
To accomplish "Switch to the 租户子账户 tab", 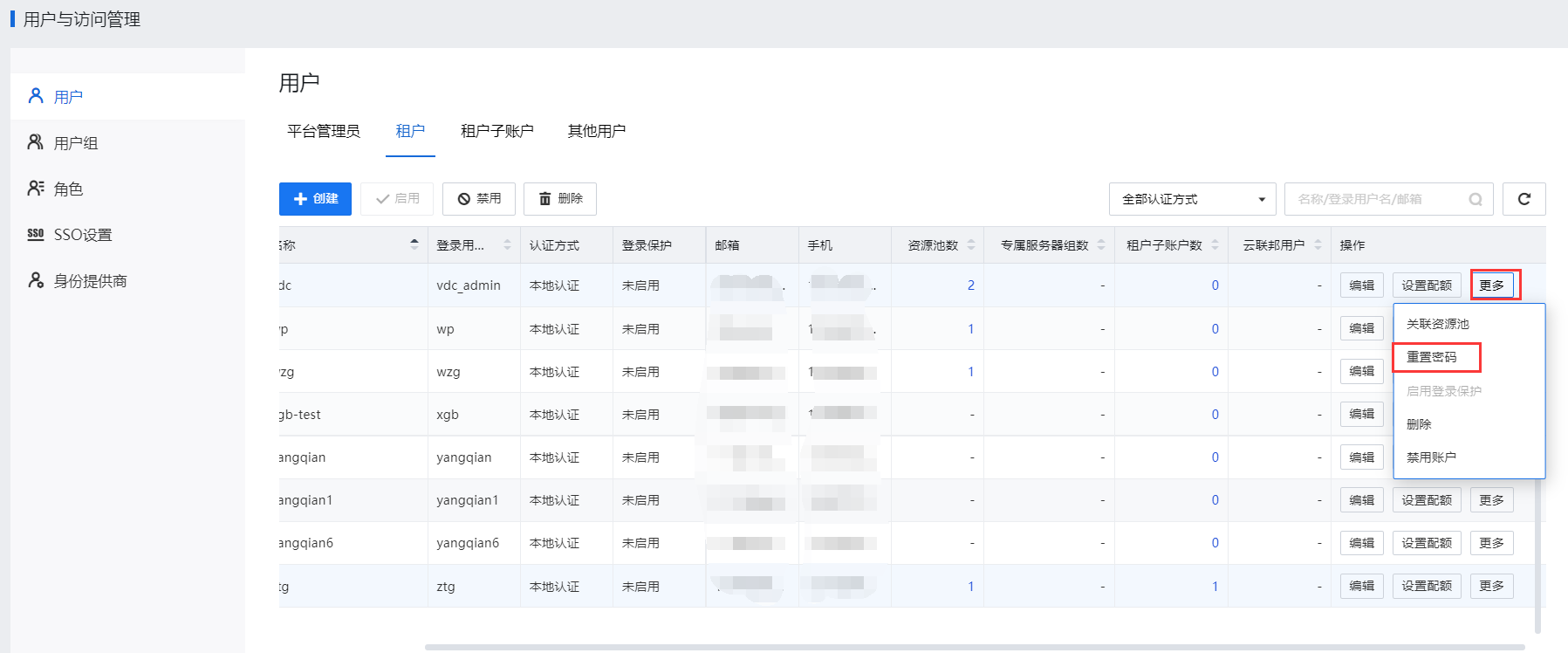I will pos(496,131).
